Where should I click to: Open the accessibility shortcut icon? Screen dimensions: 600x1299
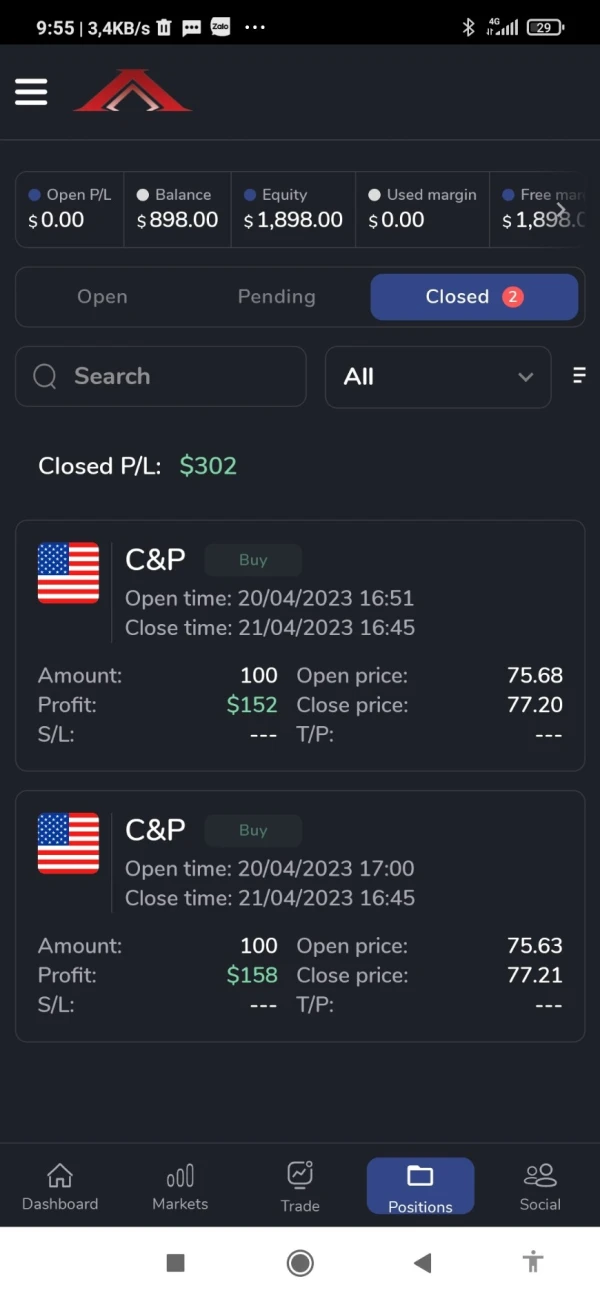(x=533, y=1262)
